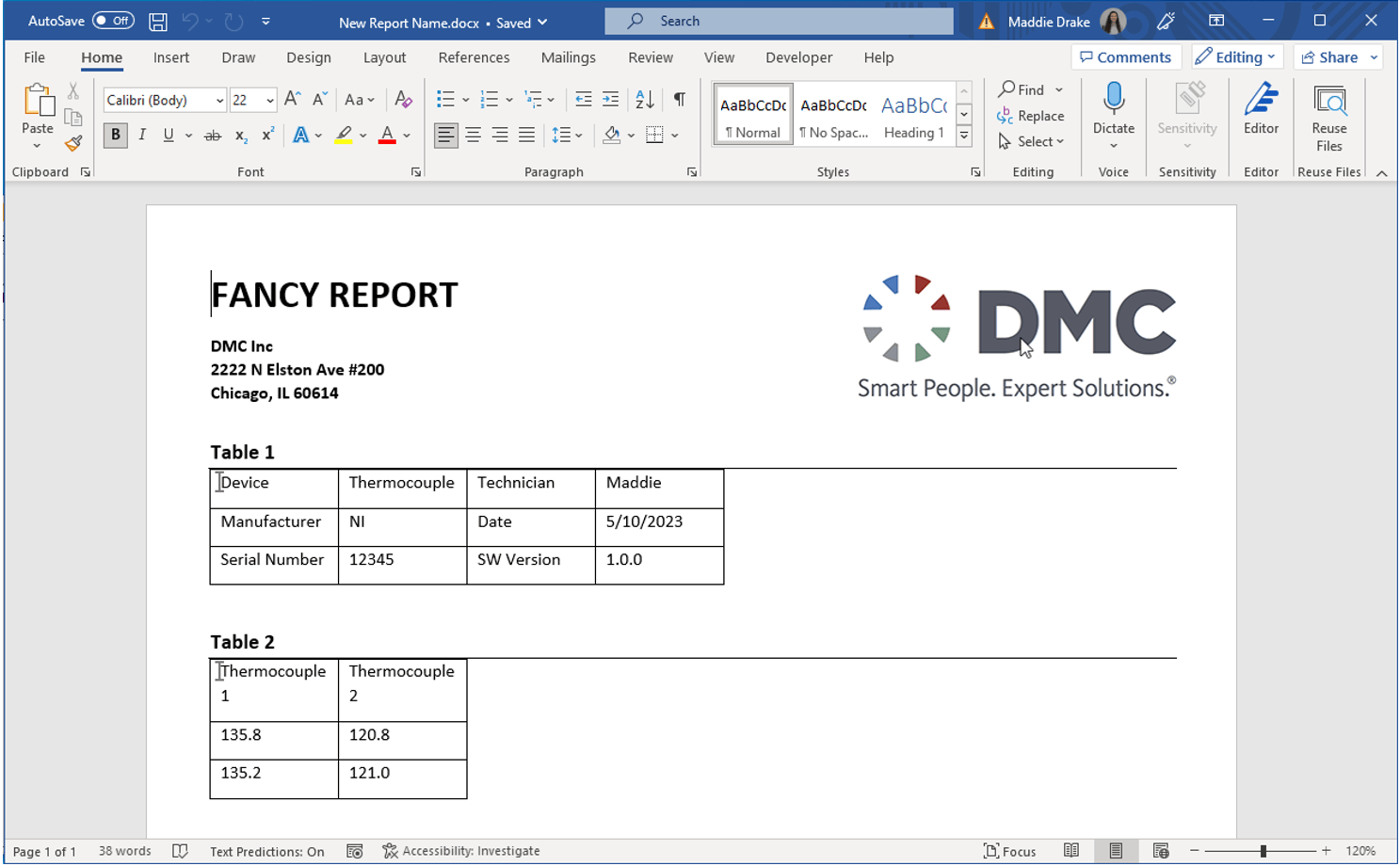Switch to Read Mode view icon
This screenshot has height=866, width=1400.
click(x=1071, y=851)
